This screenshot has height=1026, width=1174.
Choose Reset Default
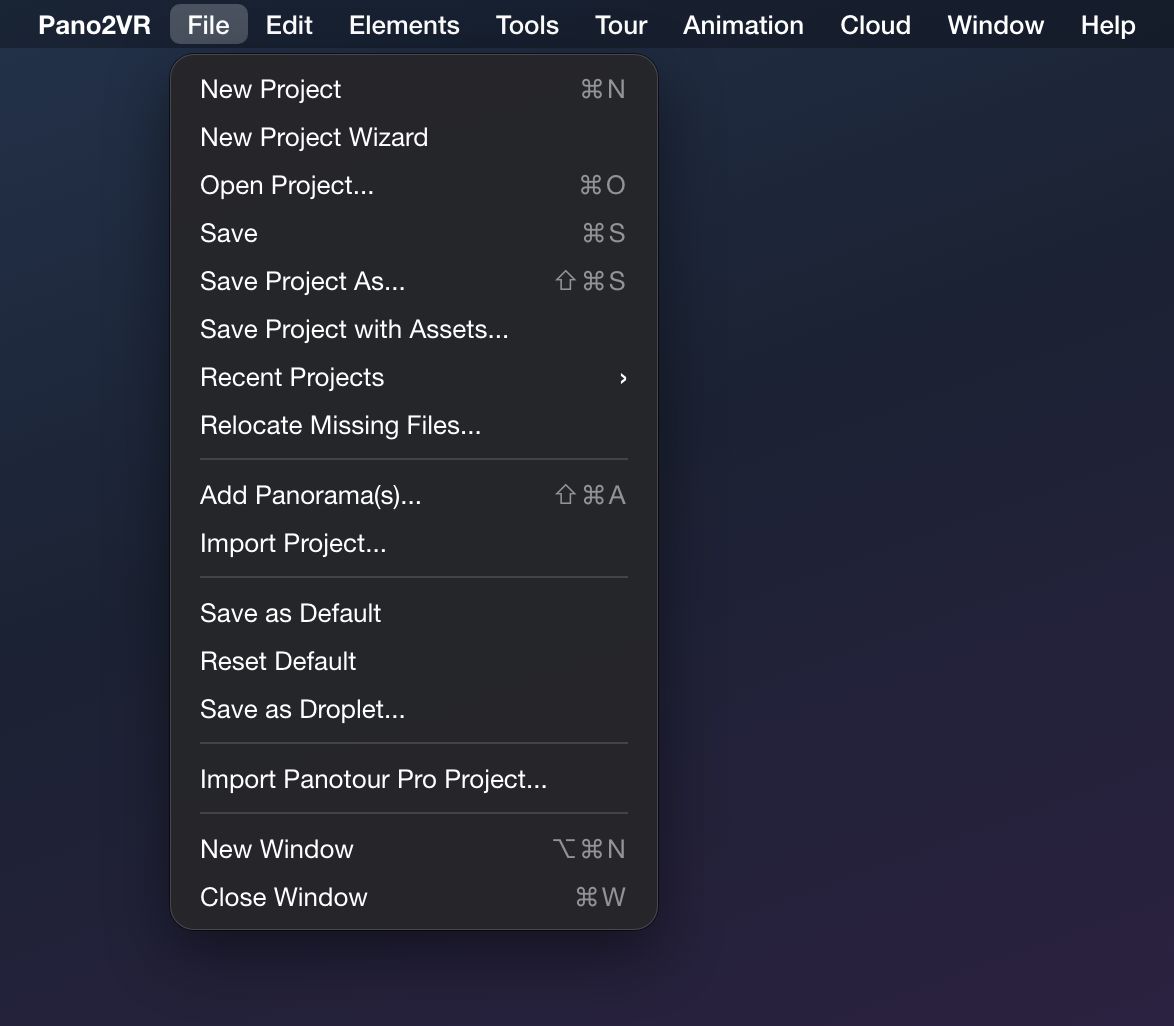click(414, 661)
